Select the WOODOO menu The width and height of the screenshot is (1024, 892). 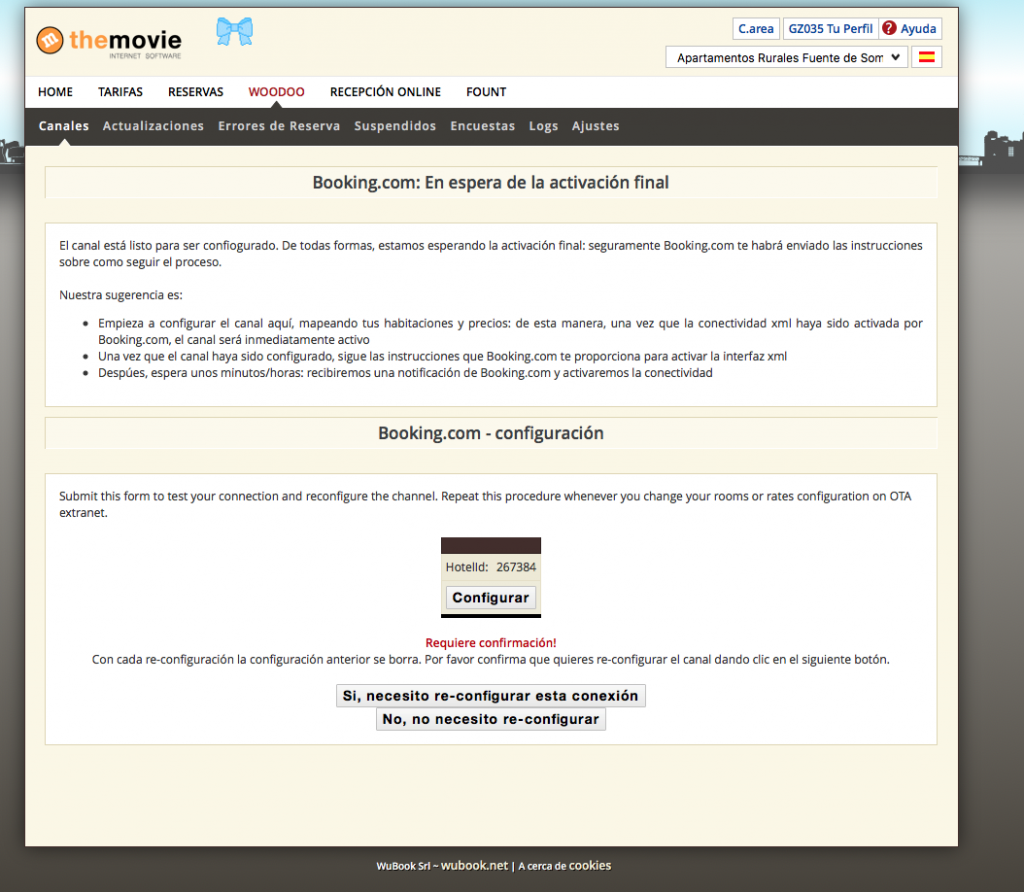pyautogui.click(x=276, y=92)
